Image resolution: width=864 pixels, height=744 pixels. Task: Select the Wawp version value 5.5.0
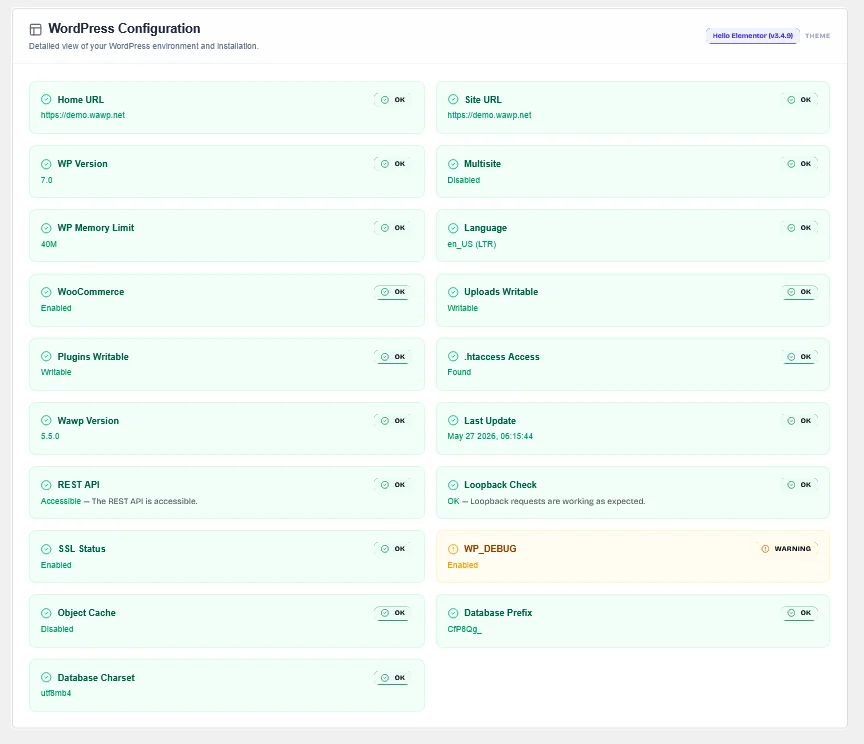pyautogui.click(x=50, y=436)
